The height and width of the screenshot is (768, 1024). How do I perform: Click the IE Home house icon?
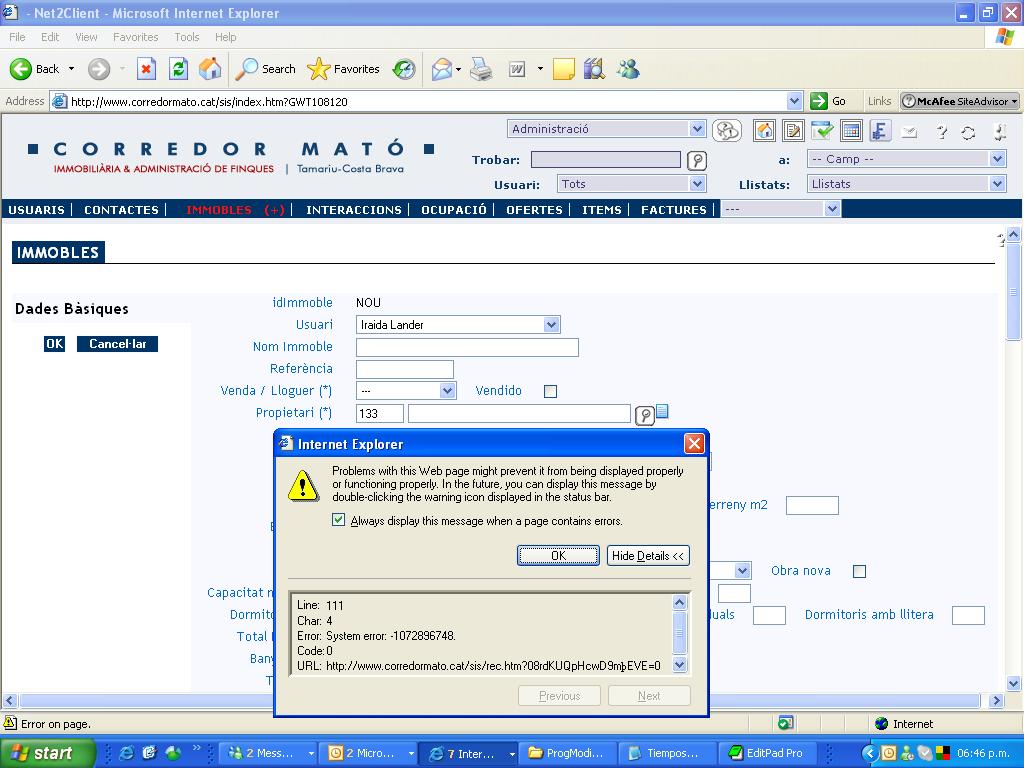[210, 69]
